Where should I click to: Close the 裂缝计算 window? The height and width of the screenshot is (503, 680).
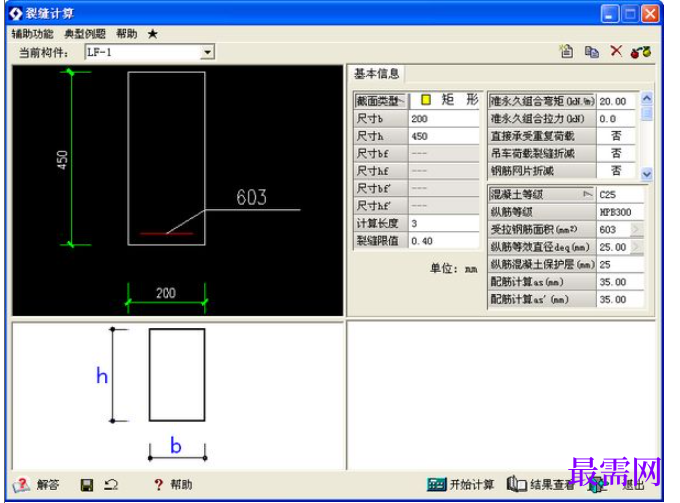pos(650,14)
